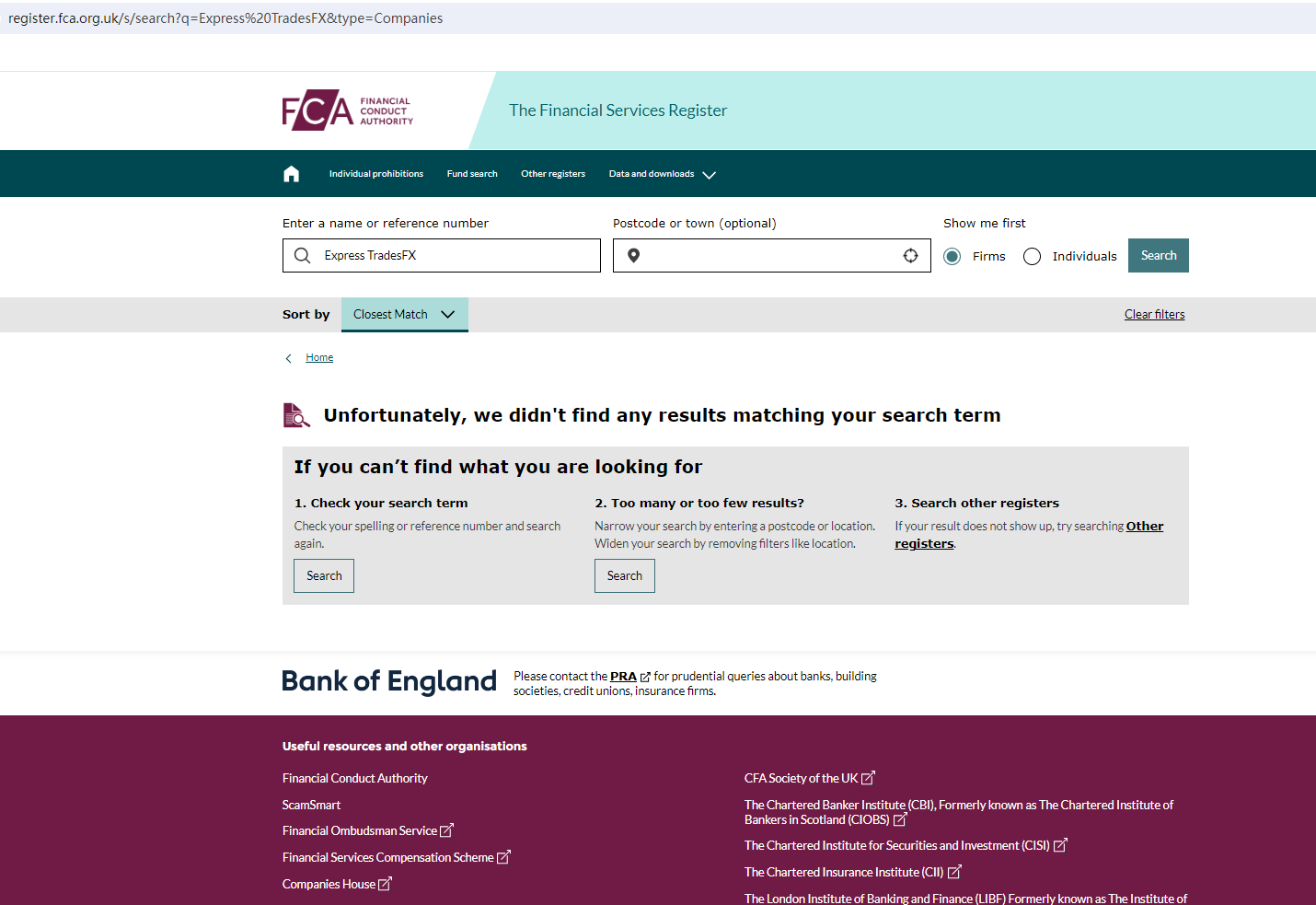The height and width of the screenshot is (905, 1316).
Task: Click external link icon beside Companies House
Action: [x=385, y=884]
